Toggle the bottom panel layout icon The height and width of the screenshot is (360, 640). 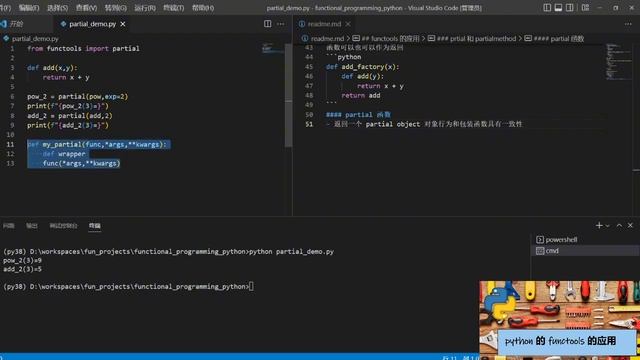[558, 8]
